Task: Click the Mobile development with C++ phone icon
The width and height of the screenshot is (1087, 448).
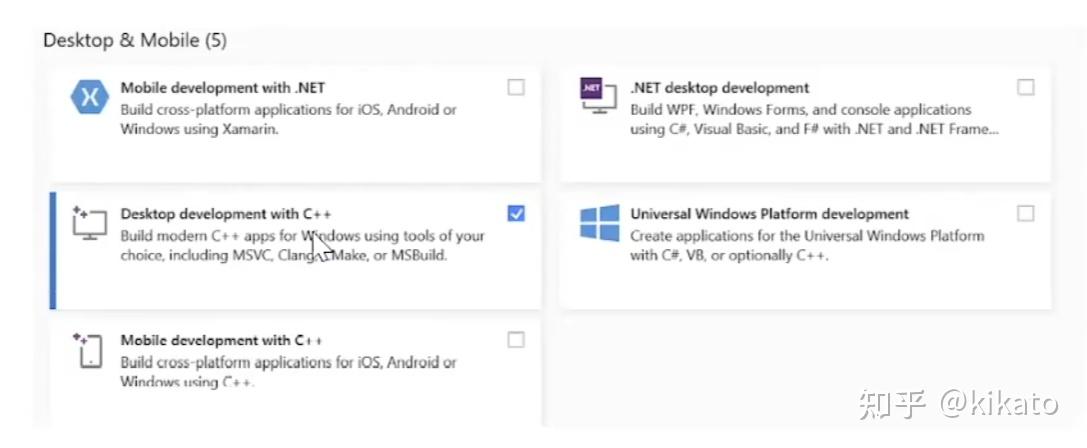Action: (x=87, y=351)
